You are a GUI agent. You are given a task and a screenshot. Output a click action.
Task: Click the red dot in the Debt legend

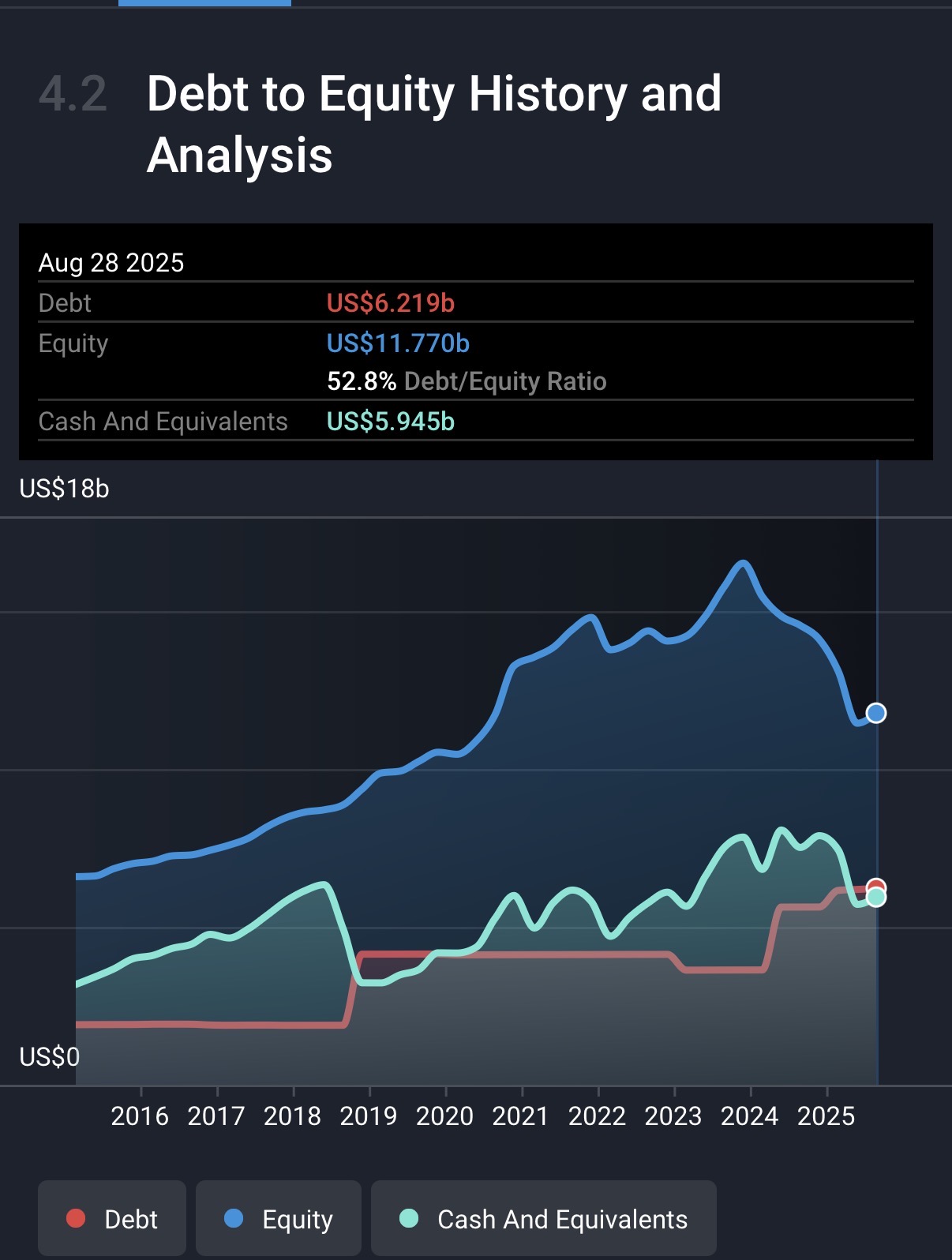click(x=76, y=1219)
